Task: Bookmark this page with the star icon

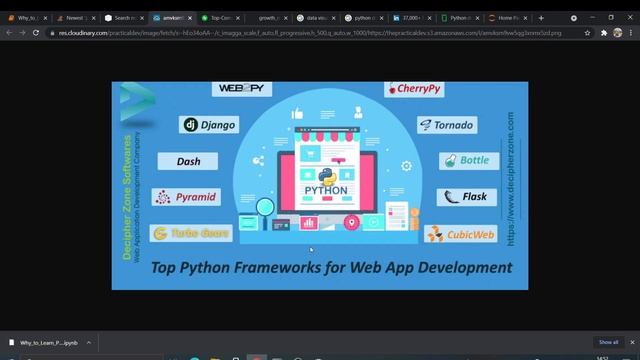Action: [587, 33]
